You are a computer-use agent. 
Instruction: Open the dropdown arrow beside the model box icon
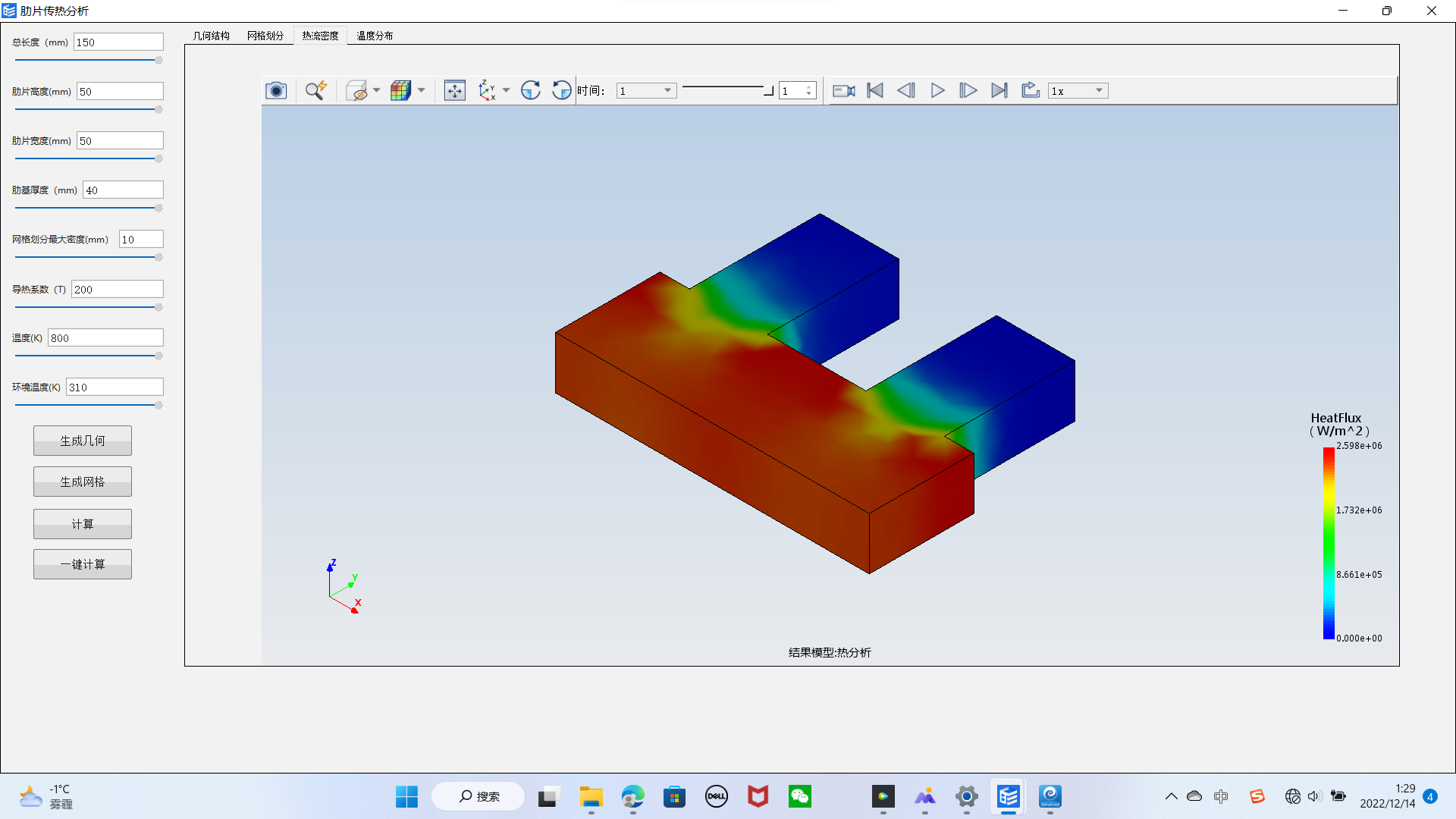[x=376, y=91]
